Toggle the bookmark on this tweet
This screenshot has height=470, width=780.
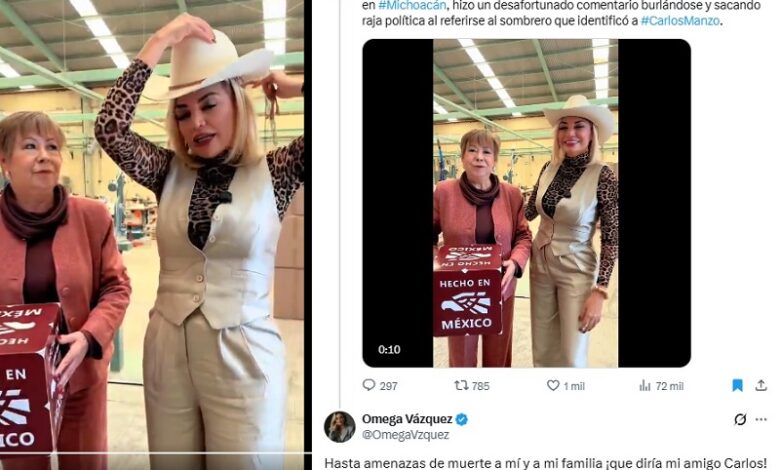(737, 385)
